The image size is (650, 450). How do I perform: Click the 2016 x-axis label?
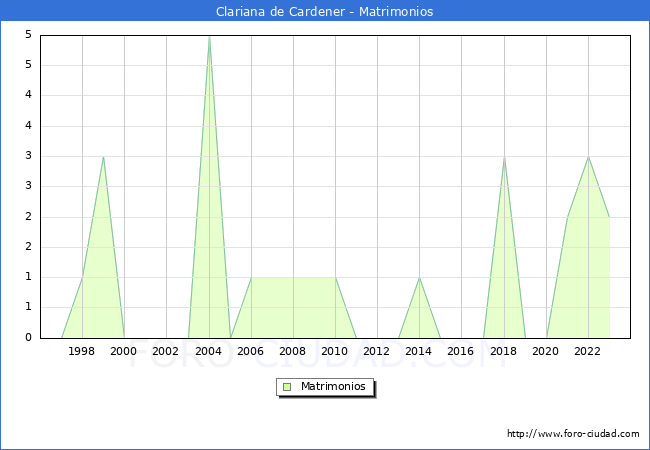(461, 351)
